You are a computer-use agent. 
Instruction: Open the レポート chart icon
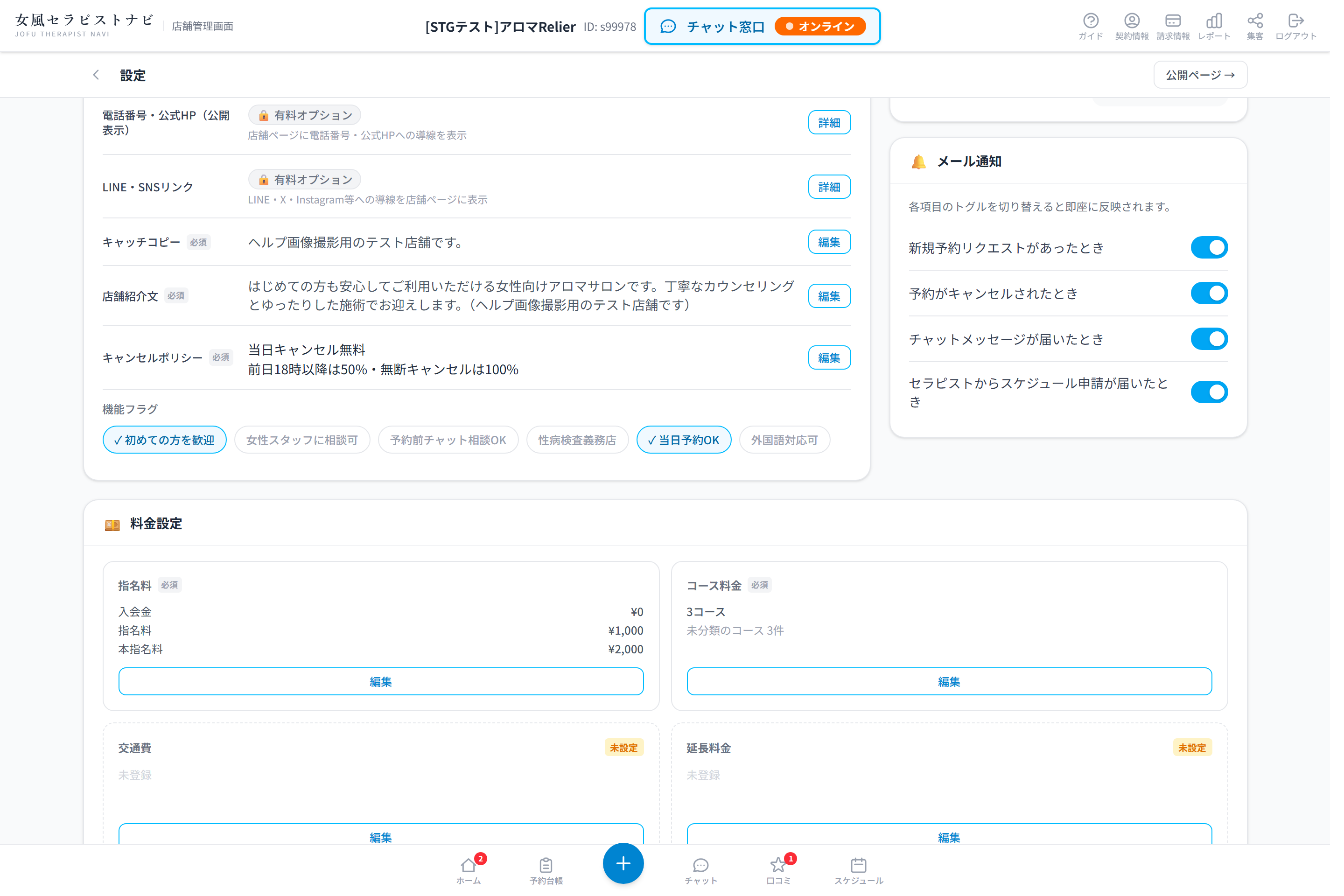1226,26
